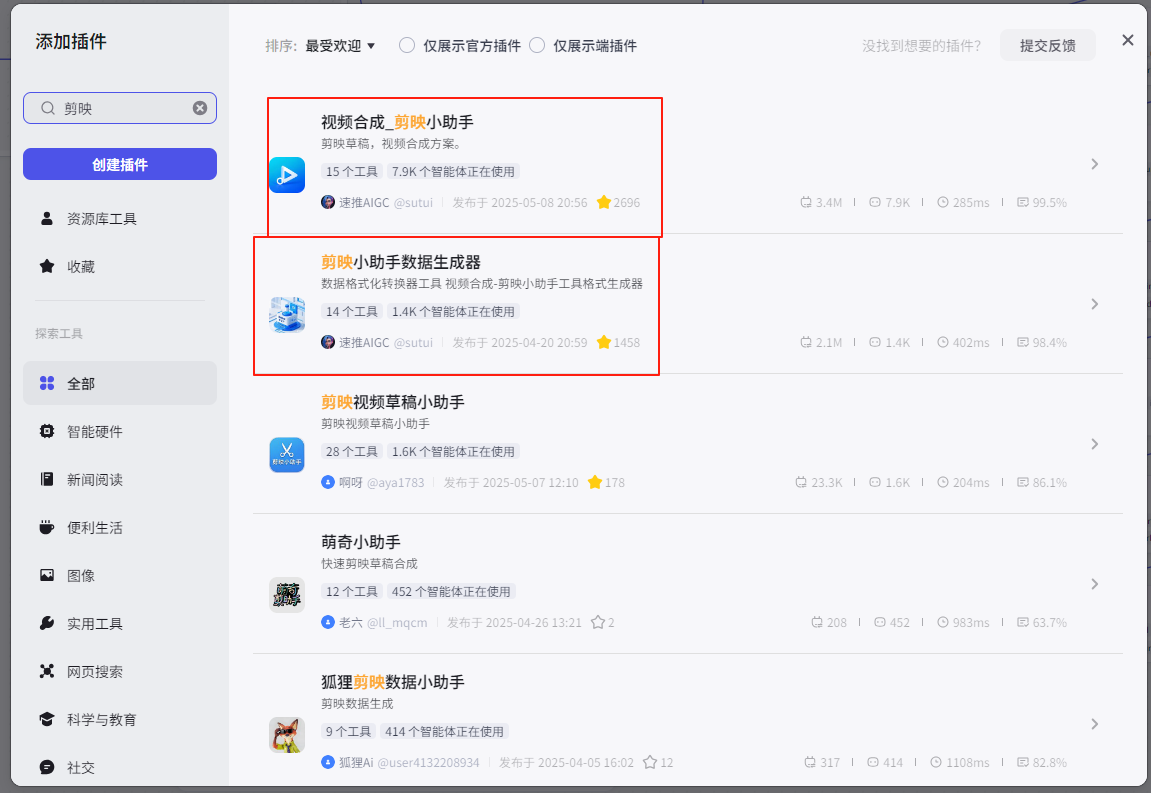Image resolution: width=1151 pixels, height=793 pixels.
Task: Favorite 狐狸剪映数据小助手 via empty star
Action: point(650,762)
